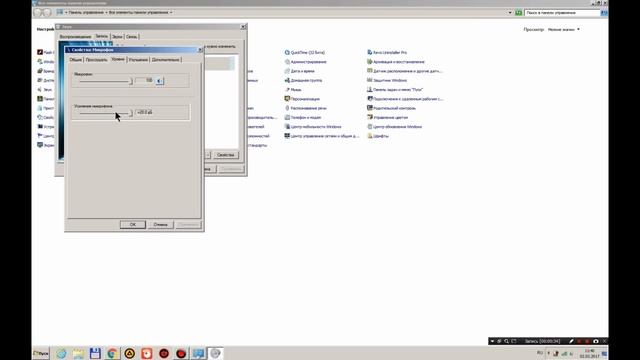Click the Control Panel search field
This screenshot has height=360, width=640.
pyautogui.click(x=562, y=13)
